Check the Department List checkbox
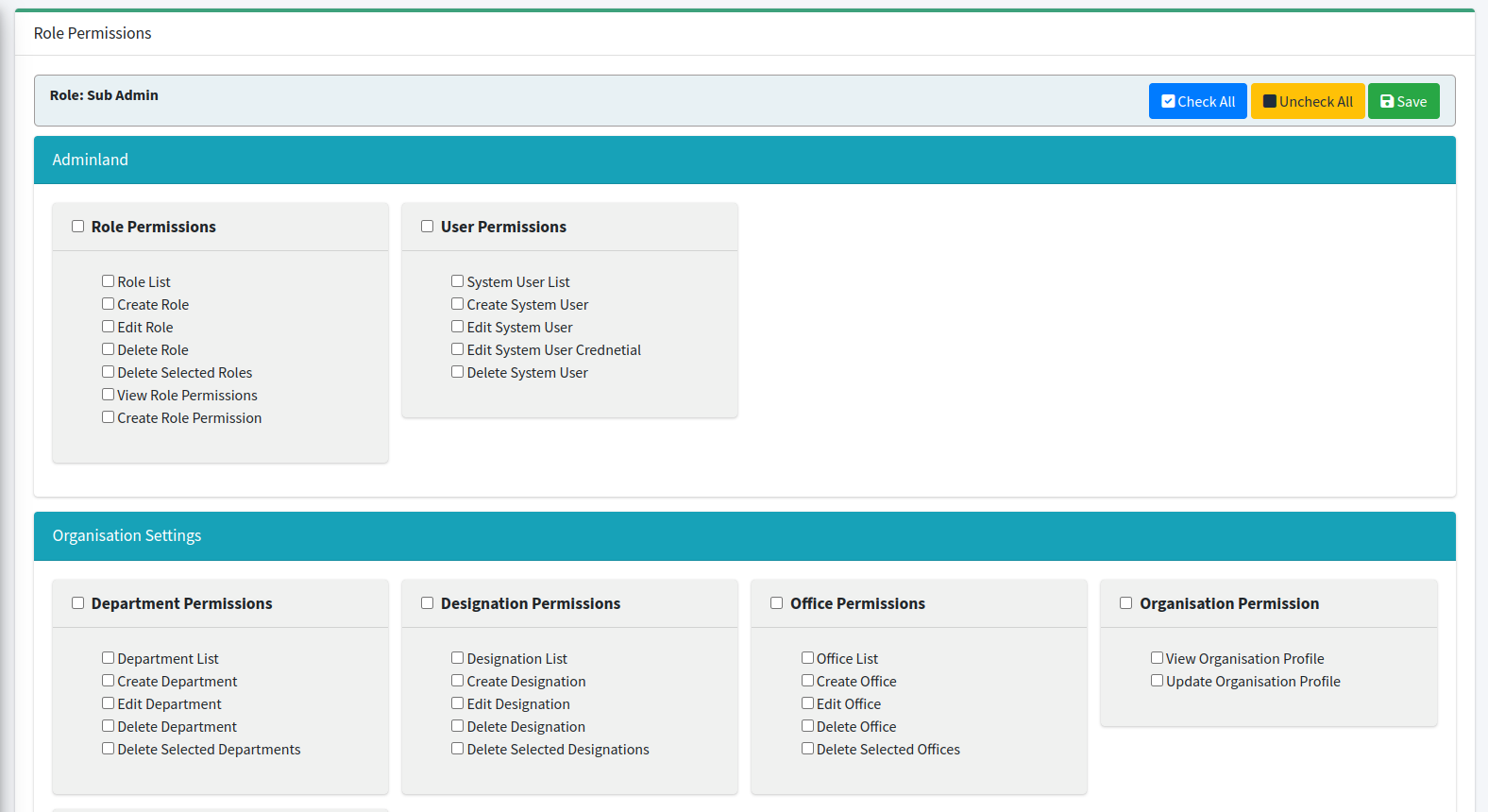 pos(109,658)
